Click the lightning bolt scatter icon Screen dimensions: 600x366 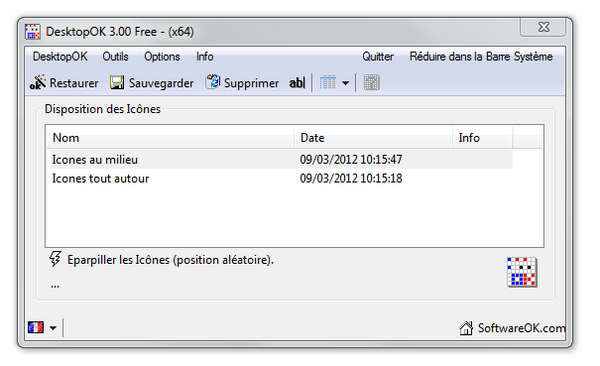coord(55,259)
